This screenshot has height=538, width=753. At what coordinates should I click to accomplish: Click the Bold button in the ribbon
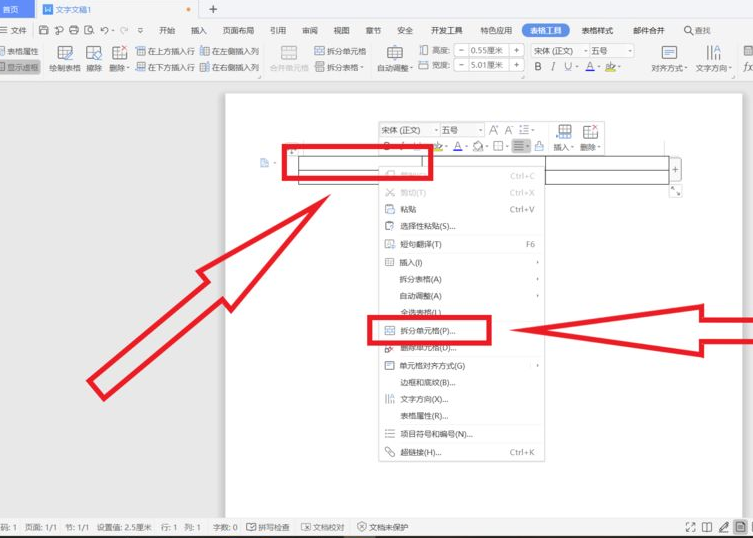(538, 67)
